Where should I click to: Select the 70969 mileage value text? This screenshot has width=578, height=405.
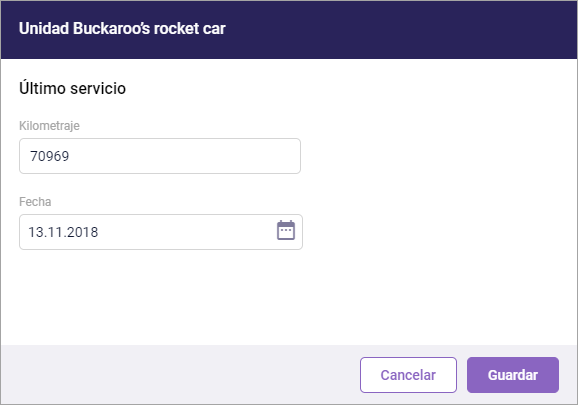[x=49, y=156]
